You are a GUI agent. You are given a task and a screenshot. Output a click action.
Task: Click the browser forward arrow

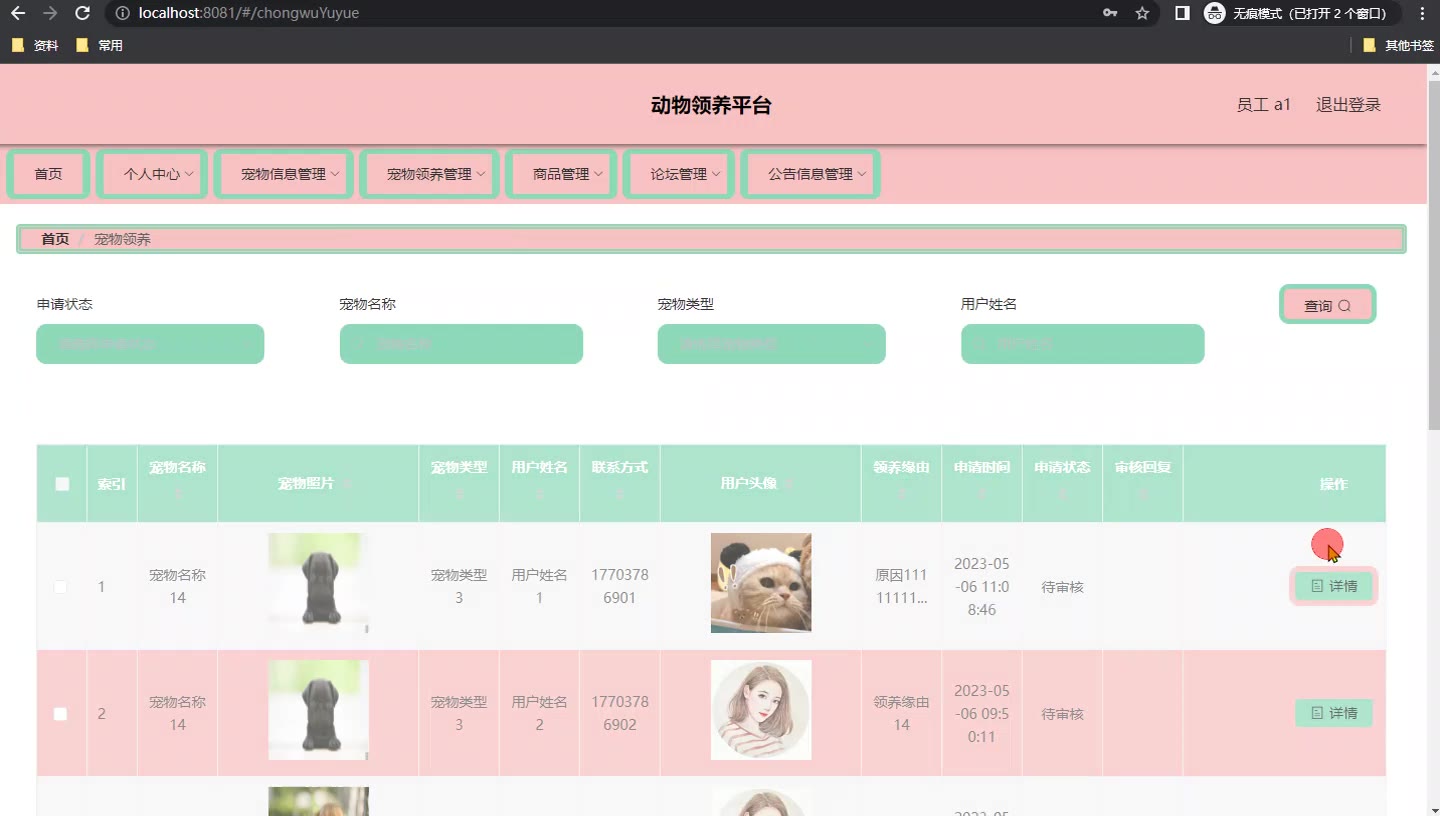50,13
